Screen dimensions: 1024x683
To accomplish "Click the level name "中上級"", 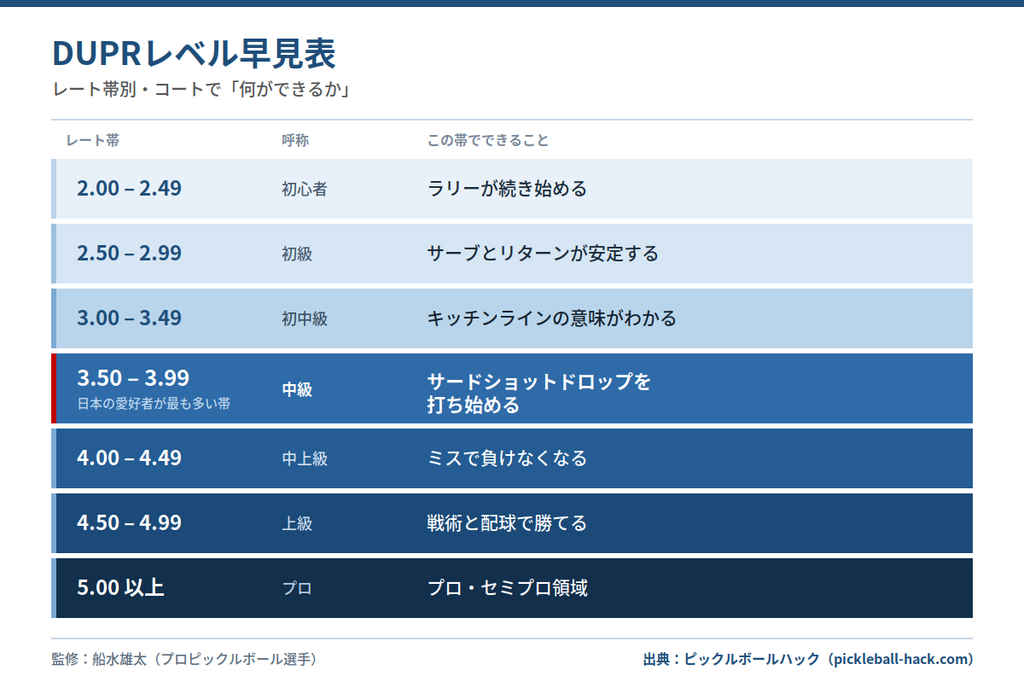I will click(304, 459).
